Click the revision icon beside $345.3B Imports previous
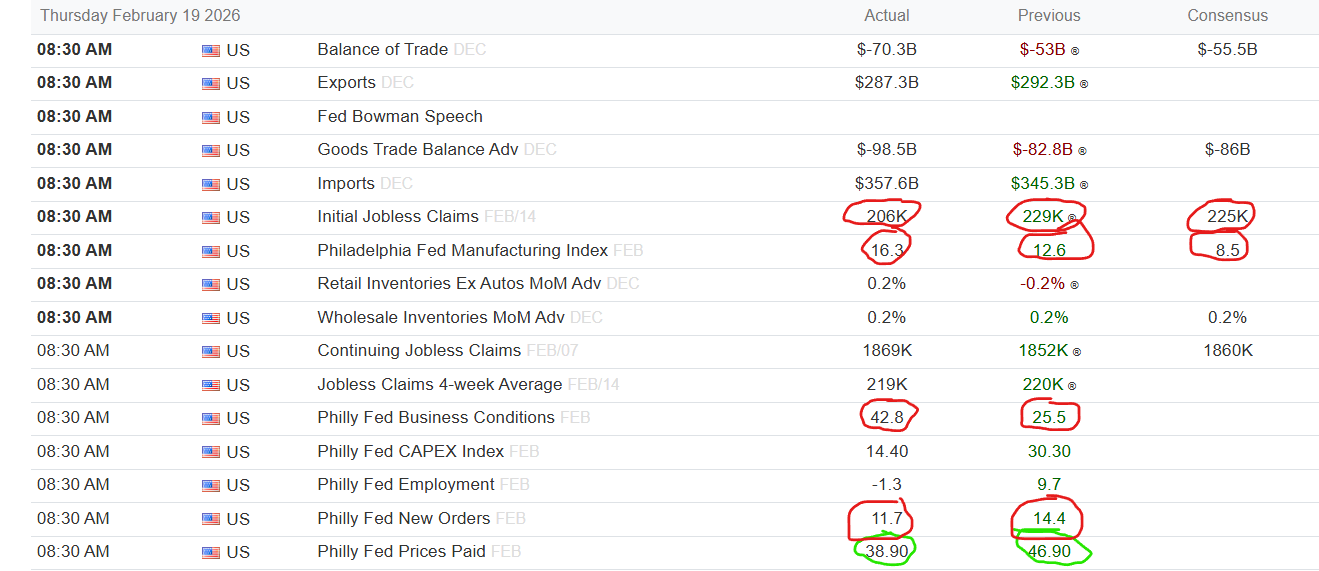 [1083, 185]
